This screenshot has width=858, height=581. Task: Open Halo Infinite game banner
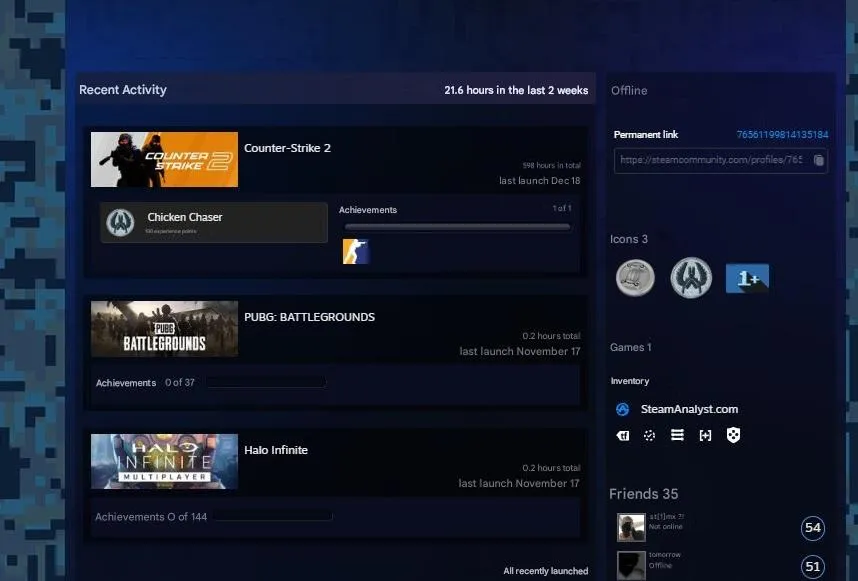164,461
